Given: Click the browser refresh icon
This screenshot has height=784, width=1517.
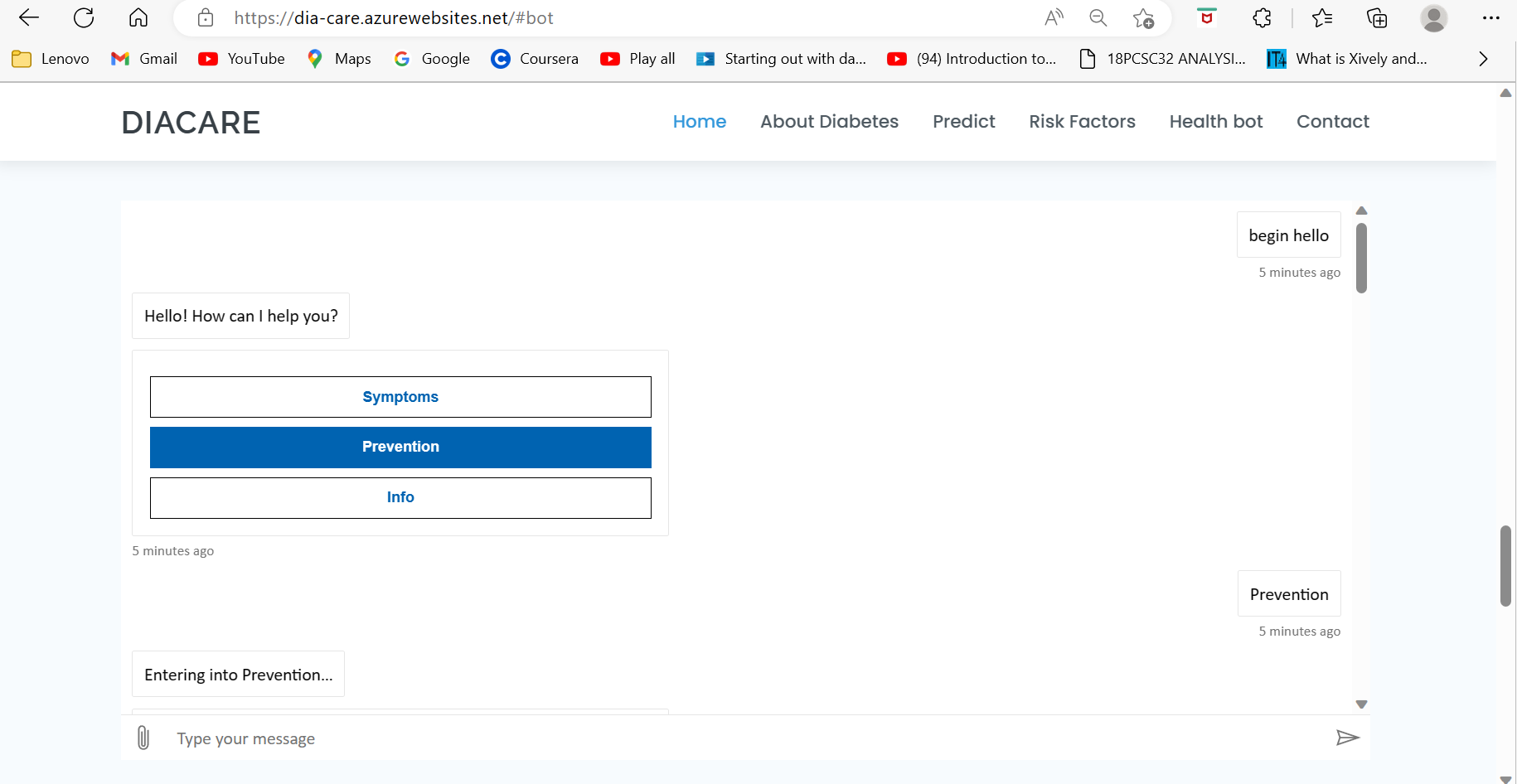Looking at the screenshot, I should tap(84, 17).
